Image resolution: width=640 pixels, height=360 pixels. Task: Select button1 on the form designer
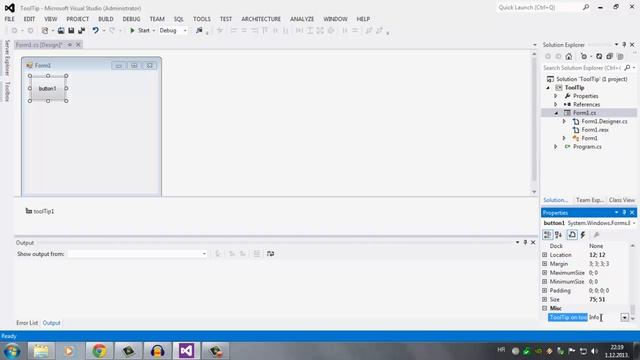tap(48, 88)
